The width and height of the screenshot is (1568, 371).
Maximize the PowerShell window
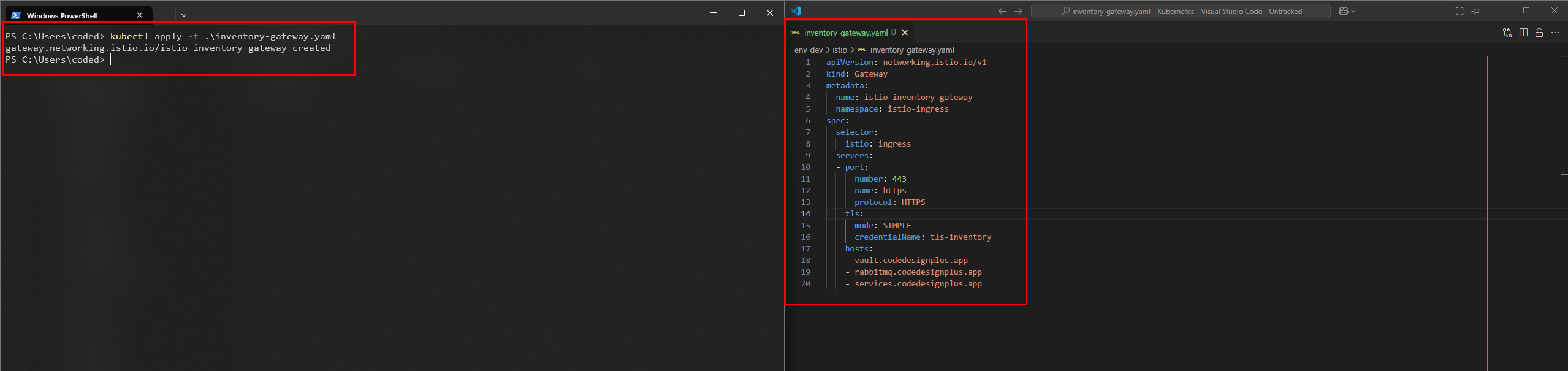click(x=742, y=13)
